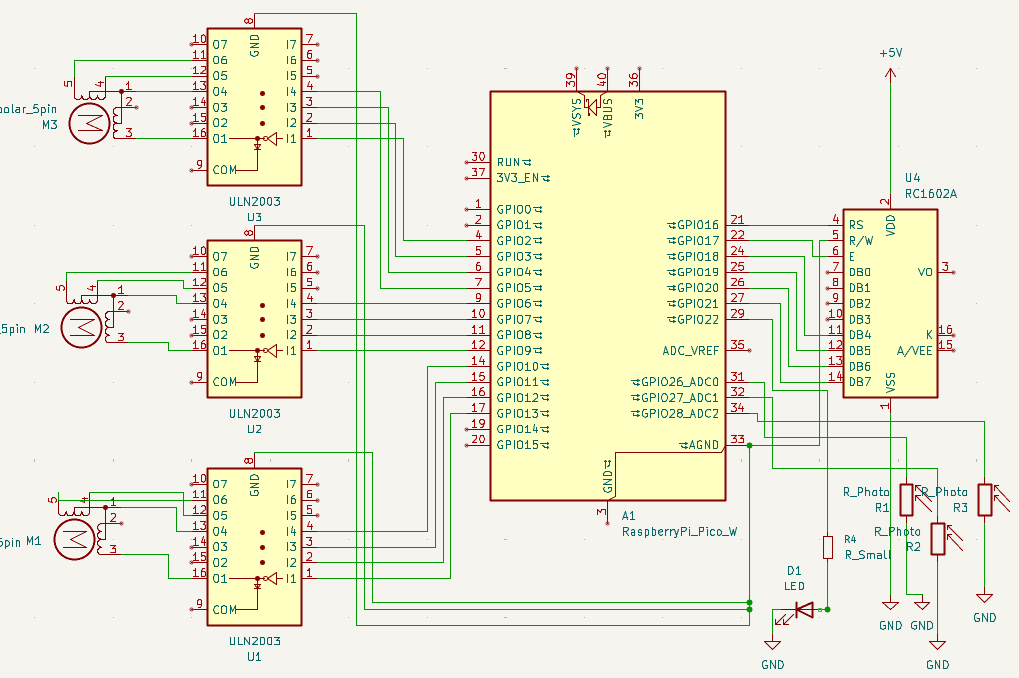Viewport: 1019px width, 678px height.
Task: Select the U2 ULN2003 chip body
Action: (x=254, y=319)
